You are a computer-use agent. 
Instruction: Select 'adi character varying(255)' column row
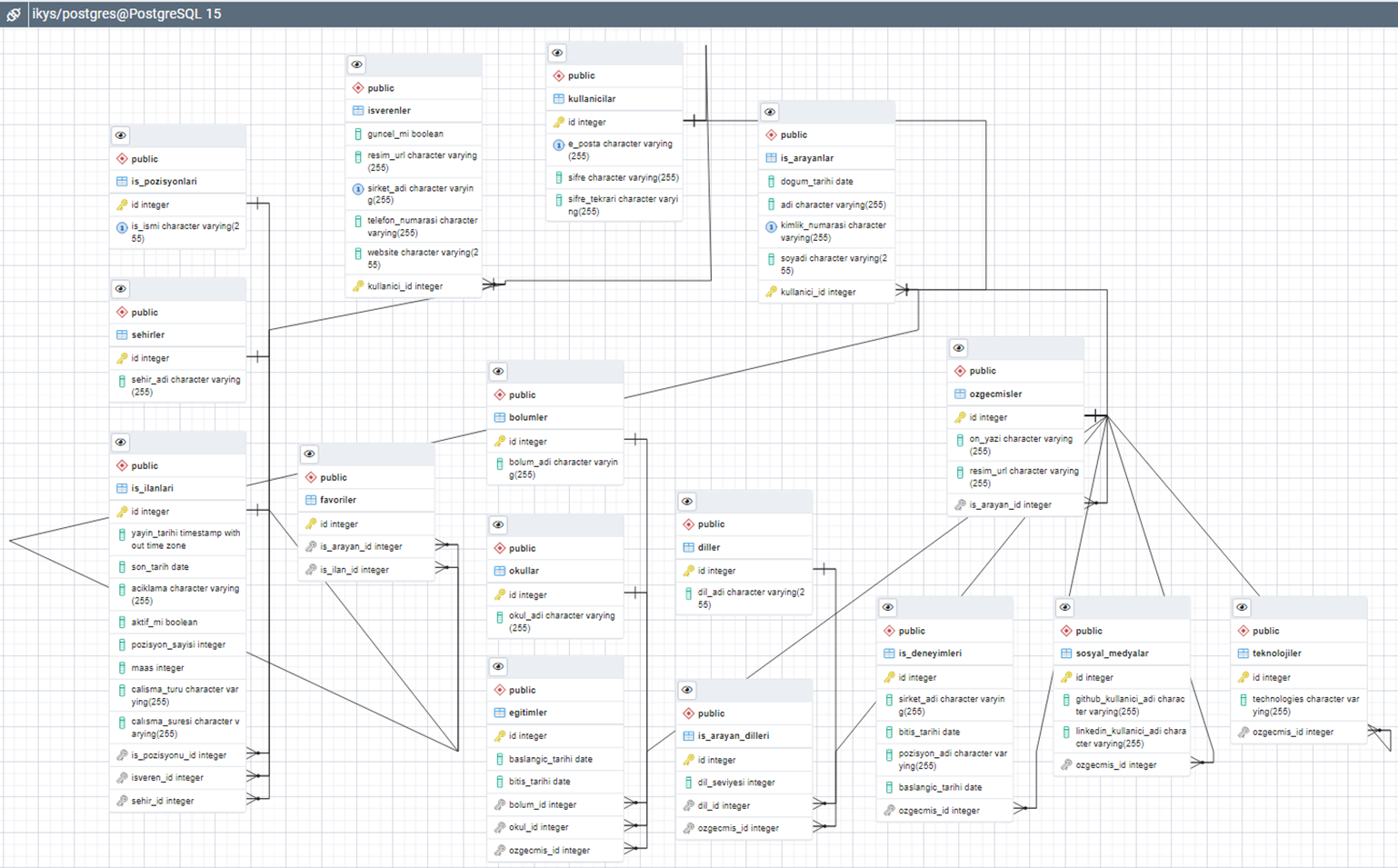click(x=827, y=205)
